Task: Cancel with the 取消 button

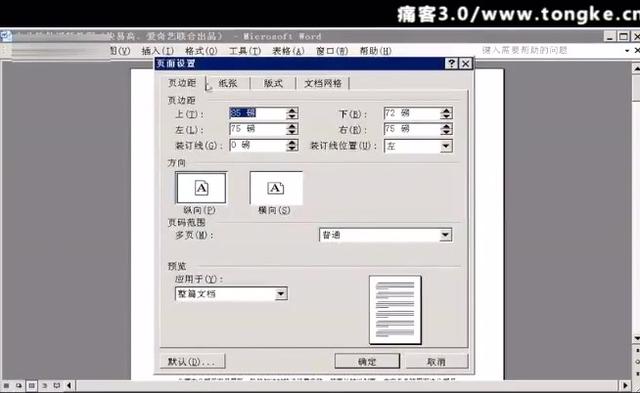Action: tap(436, 362)
